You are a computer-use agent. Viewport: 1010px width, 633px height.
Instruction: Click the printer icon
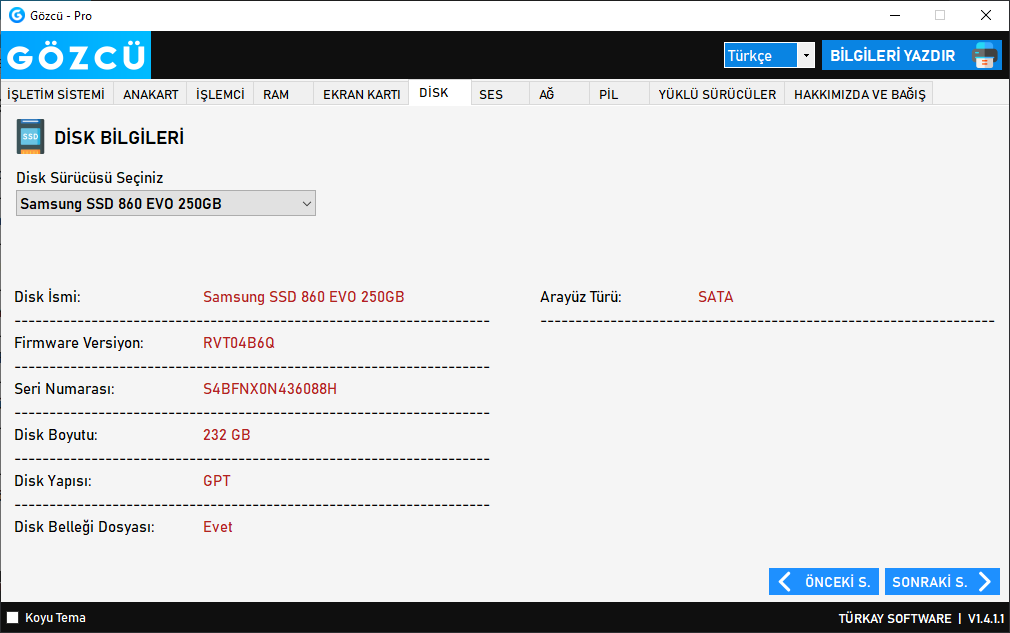point(985,56)
